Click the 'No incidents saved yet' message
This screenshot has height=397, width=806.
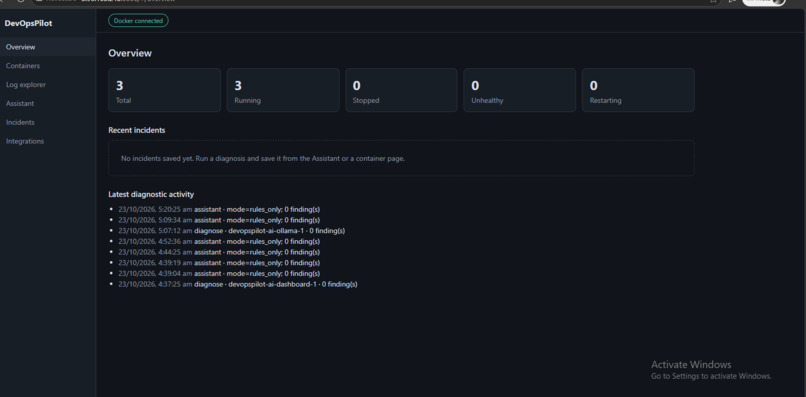(x=263, y=158)
